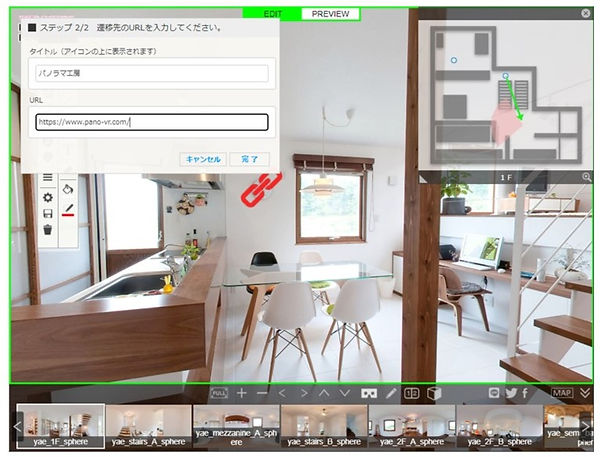Select the red pencil line tool
600x457 pixels.
(x=69, y=209)
